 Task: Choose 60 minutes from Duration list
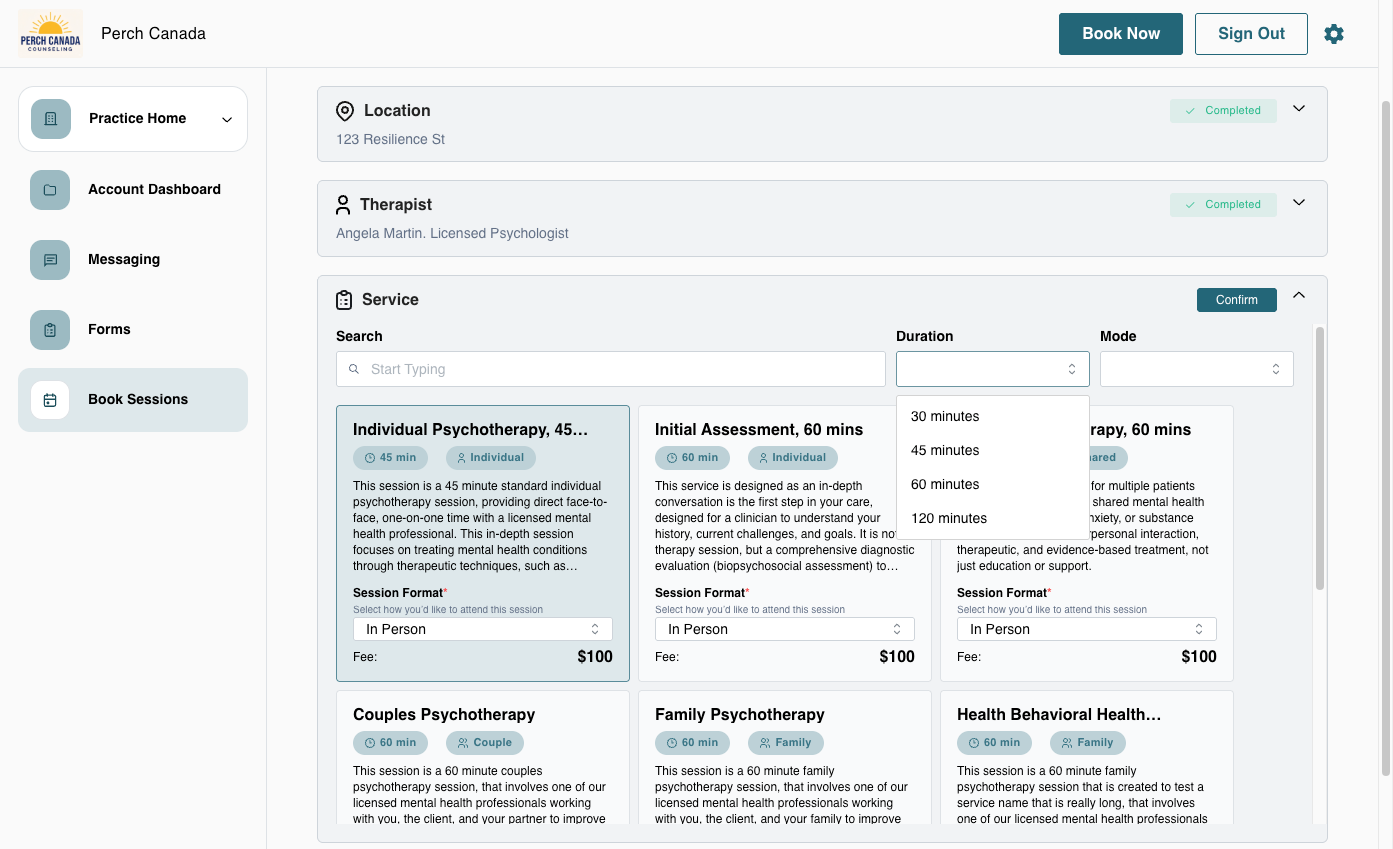click(993, 485)
